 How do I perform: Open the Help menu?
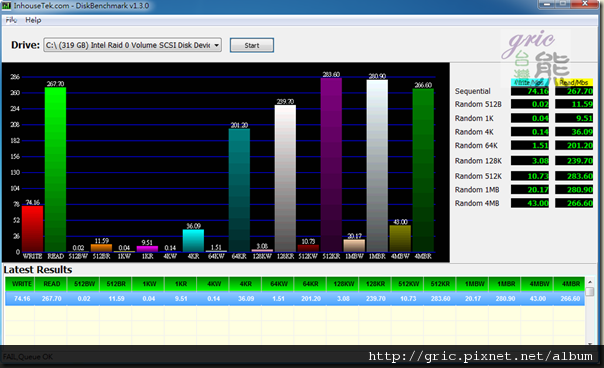[33, 20]
